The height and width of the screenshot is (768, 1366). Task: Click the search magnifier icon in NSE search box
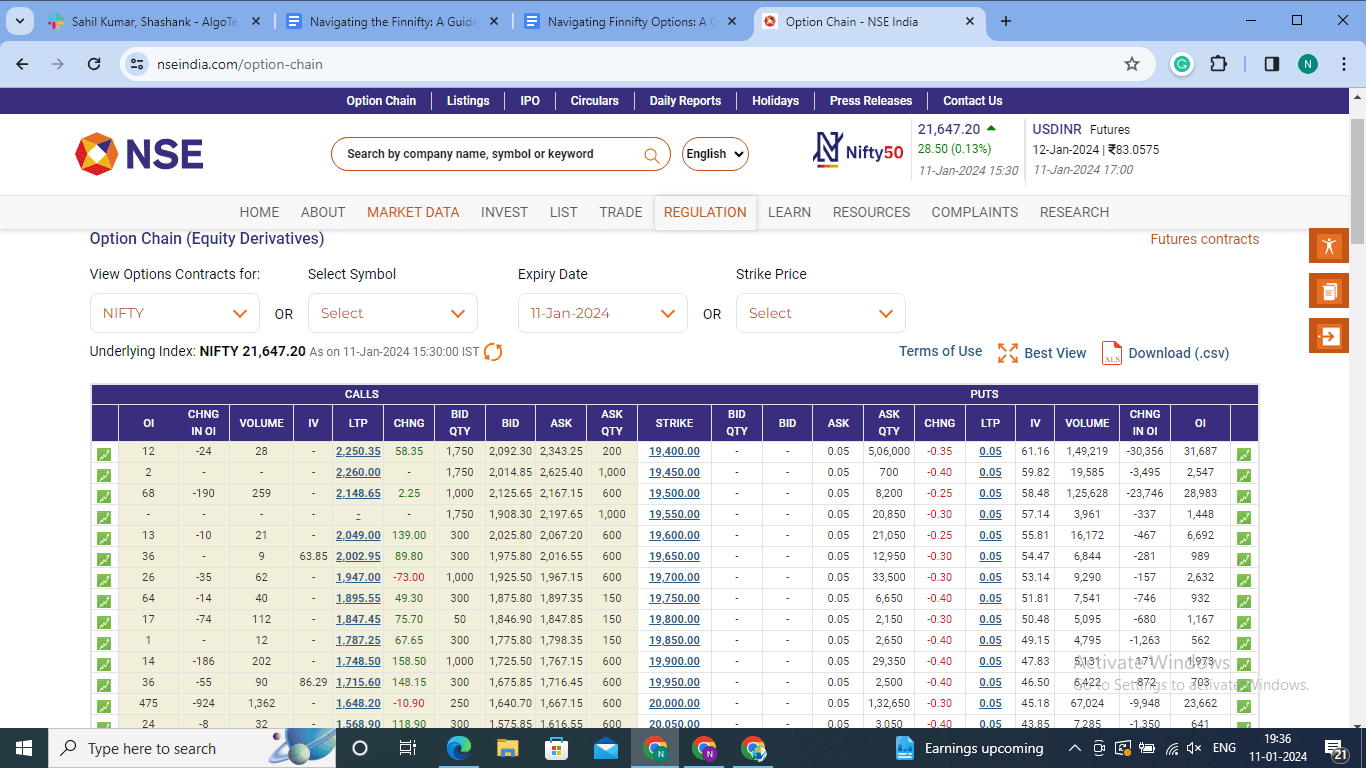coord(651,155)
